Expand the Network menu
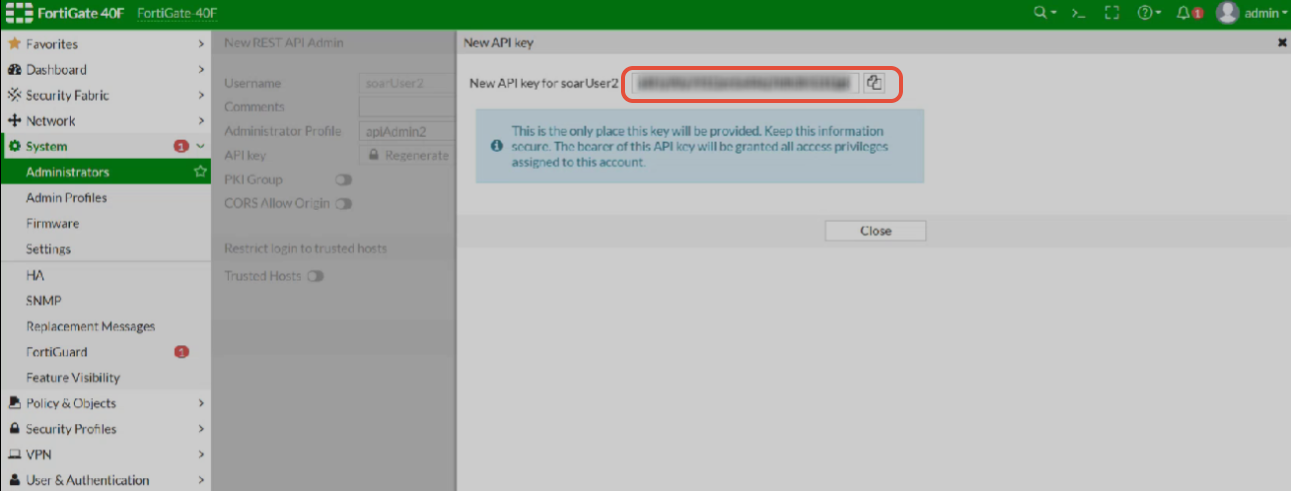Screen dimensions: 1291x491 (105, 121)
